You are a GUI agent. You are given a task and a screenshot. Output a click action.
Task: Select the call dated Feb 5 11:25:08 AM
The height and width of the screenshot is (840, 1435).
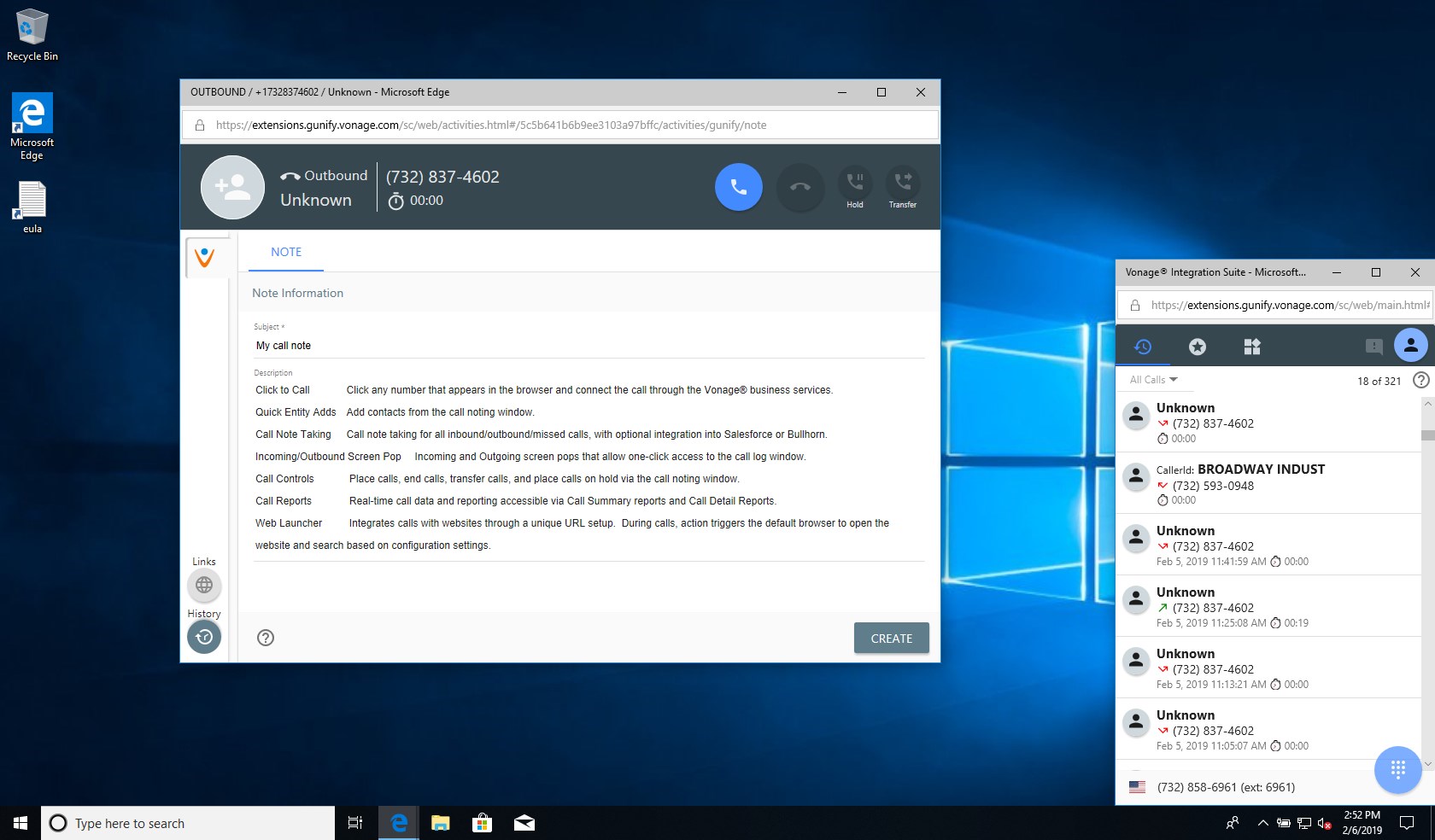(1268, 606)
